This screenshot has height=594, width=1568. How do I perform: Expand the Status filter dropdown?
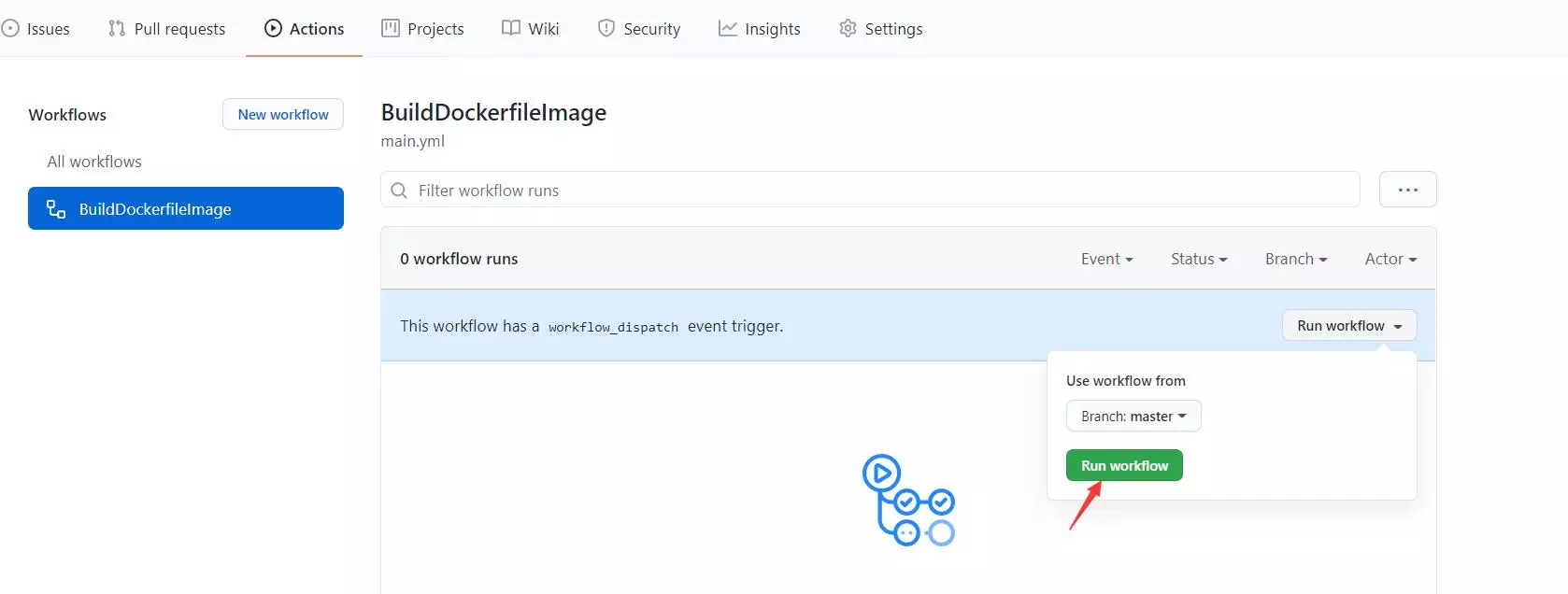1199,259
